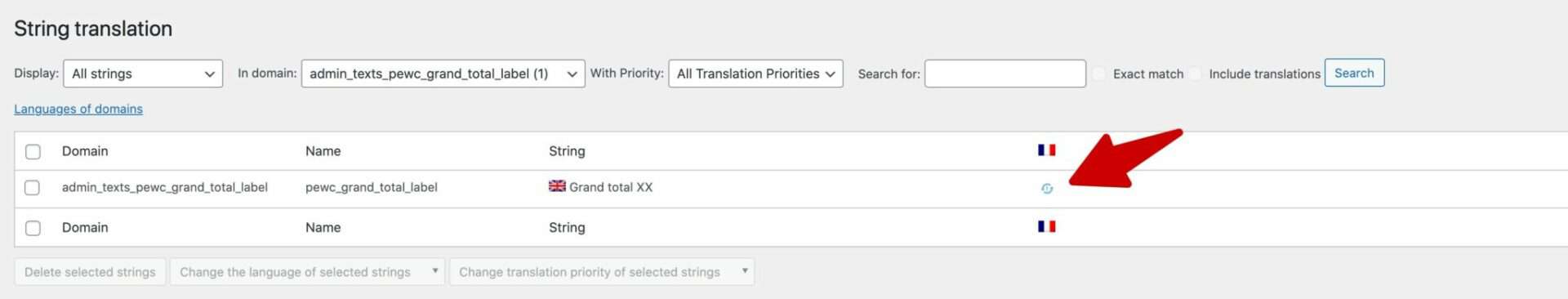1568x299 pixels.
Task: Enable the Exact match checkbox
Action: 1099,74
